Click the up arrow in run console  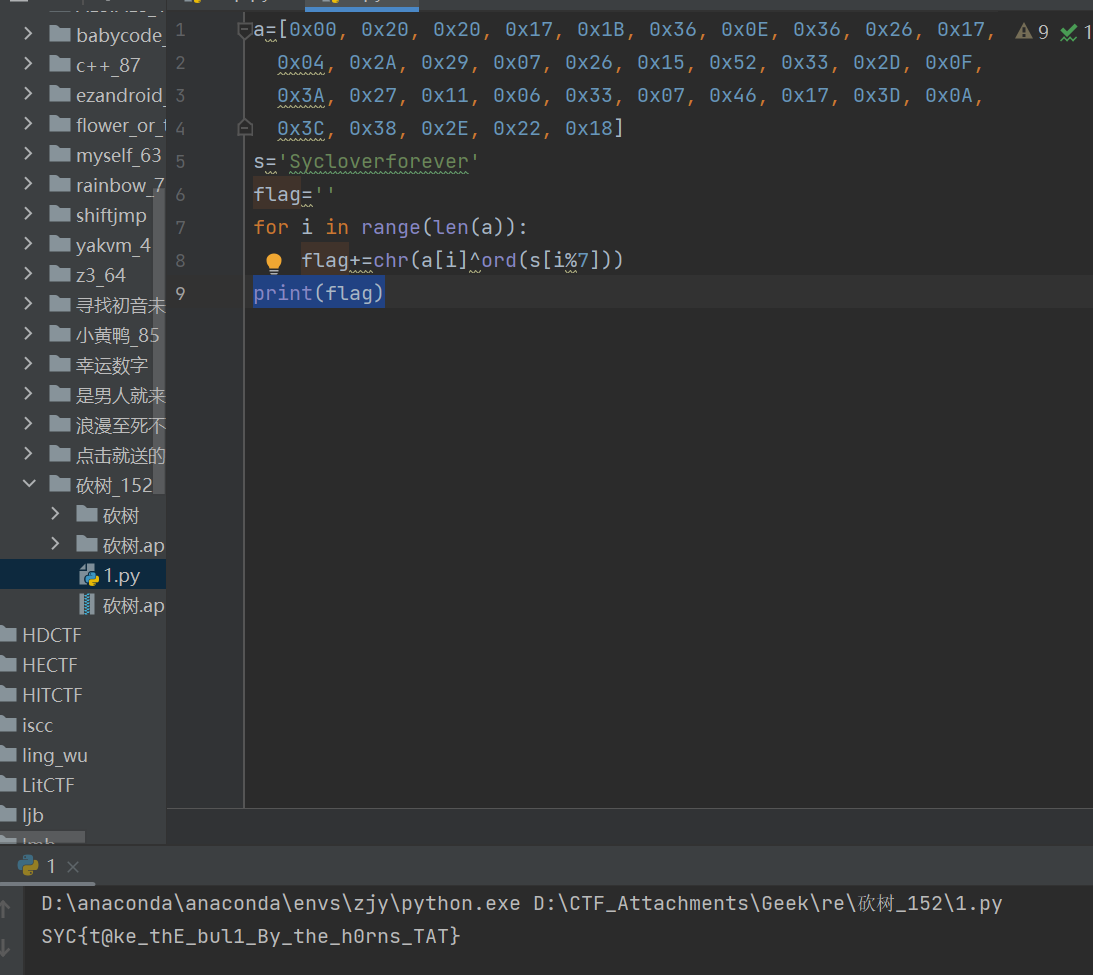(8, 908)
